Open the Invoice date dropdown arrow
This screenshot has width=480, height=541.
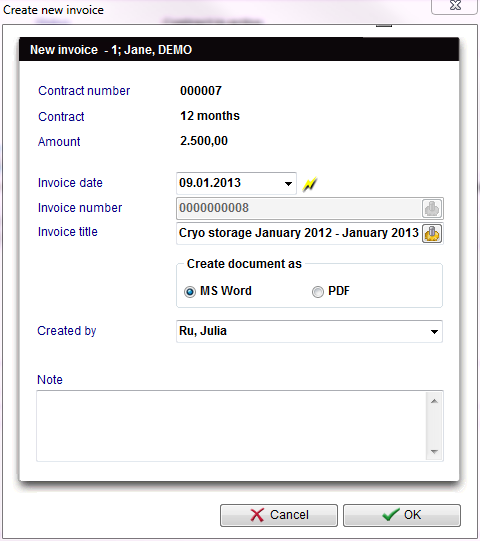[288, 184]
